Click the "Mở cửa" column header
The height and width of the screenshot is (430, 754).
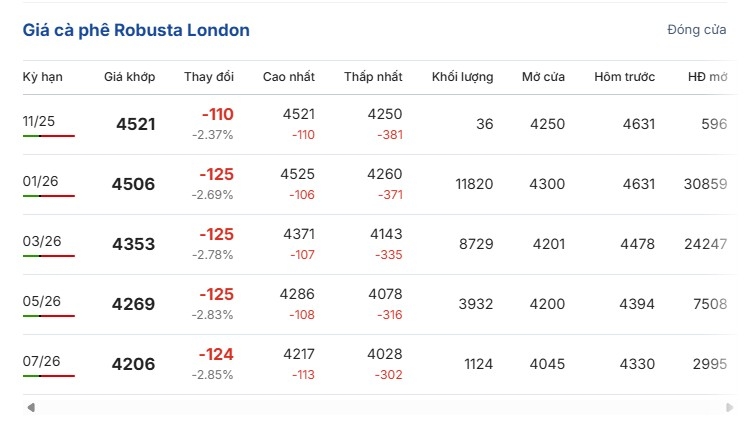coord(543,77)
